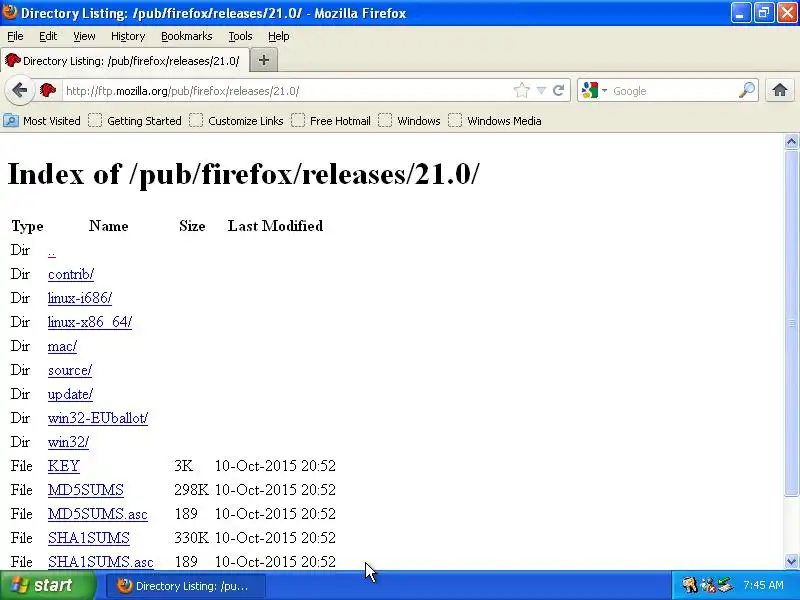Image resolution: width=800 pixels, height=600 pixels.
Task: Select the Directory Listing taskbar button
Action: point(186,586)
